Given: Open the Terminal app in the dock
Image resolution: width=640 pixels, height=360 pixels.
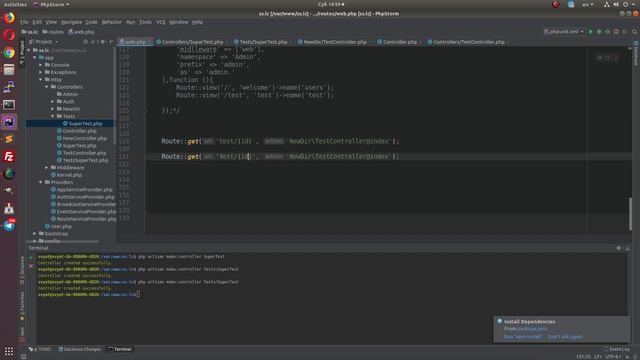Looking at the screenshot, I should point(9,105).
